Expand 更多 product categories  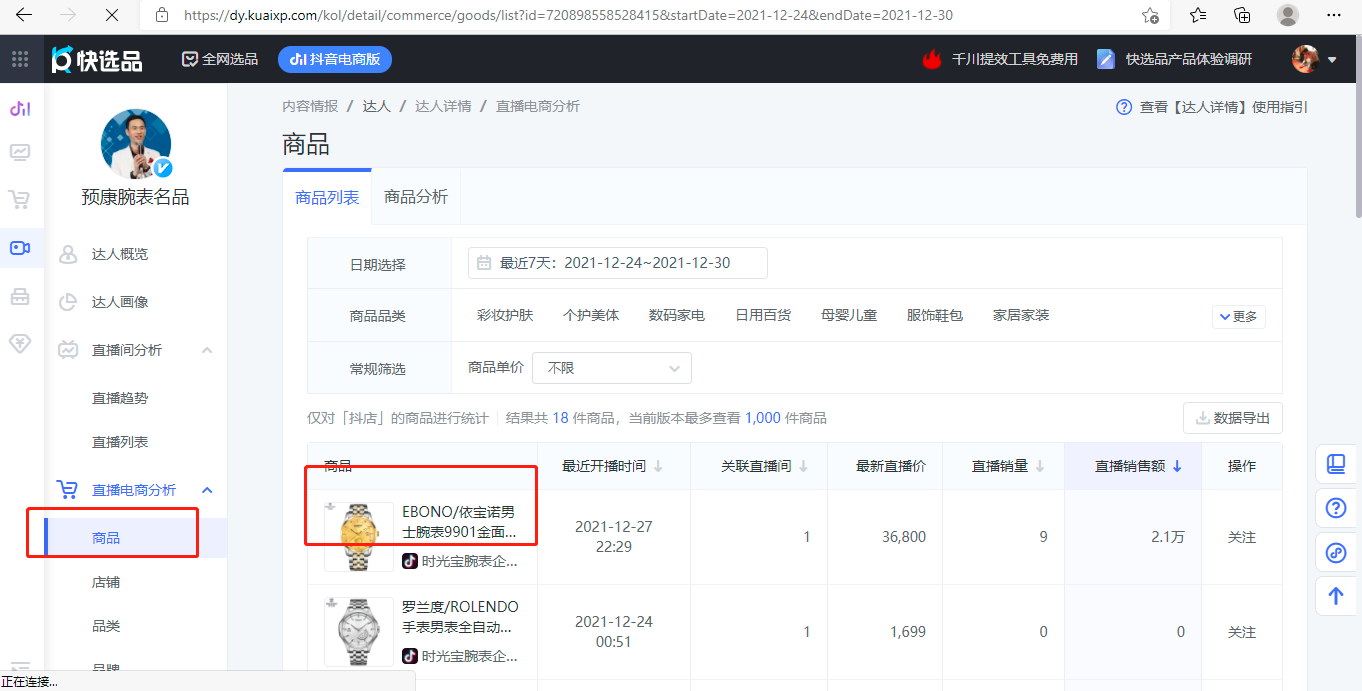1239,317
